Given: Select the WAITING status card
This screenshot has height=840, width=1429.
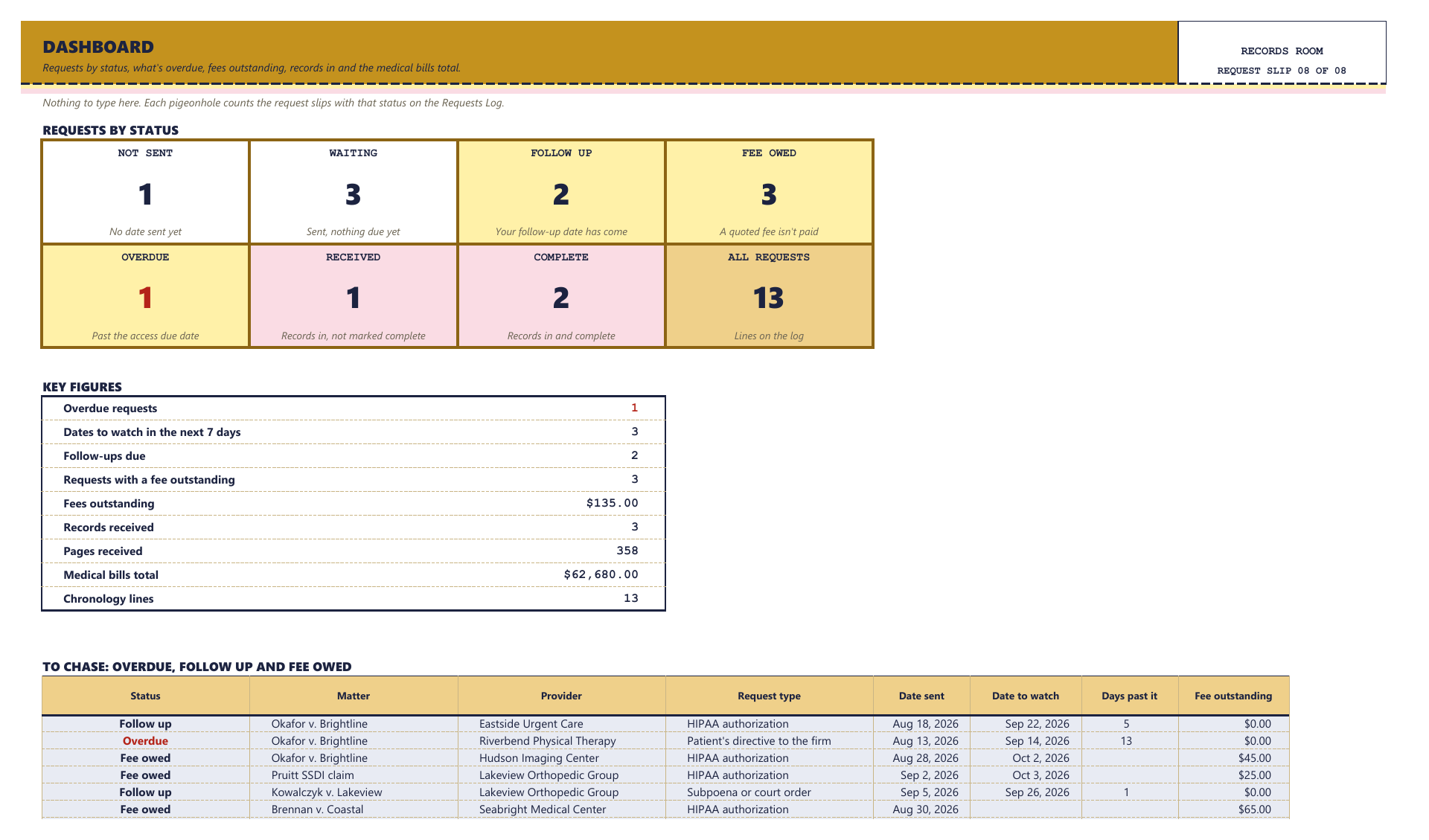Looking at the screenshot, I should pos(353,192).
